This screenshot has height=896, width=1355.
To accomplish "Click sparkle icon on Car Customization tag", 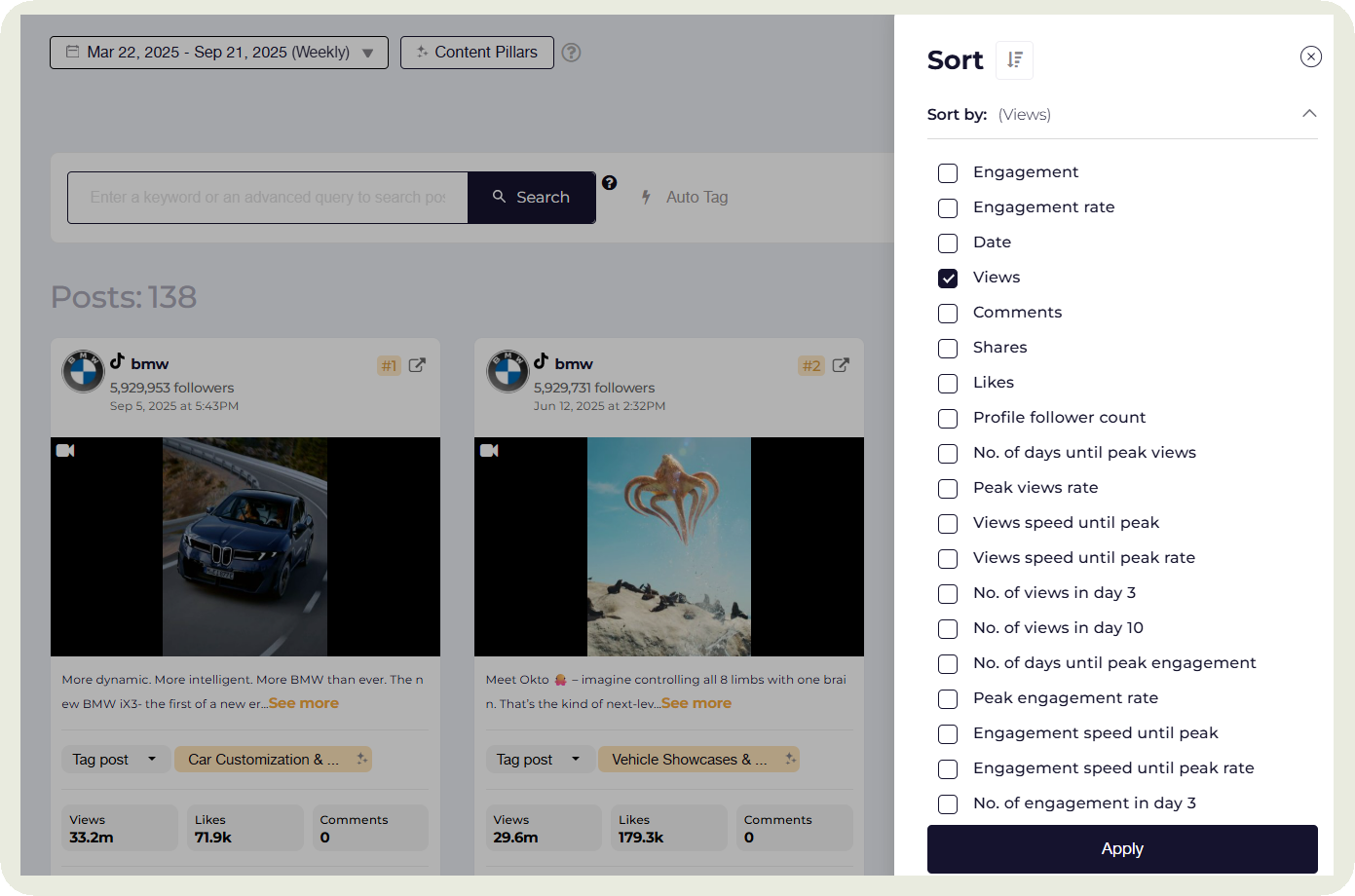I will tap(361, 759).
